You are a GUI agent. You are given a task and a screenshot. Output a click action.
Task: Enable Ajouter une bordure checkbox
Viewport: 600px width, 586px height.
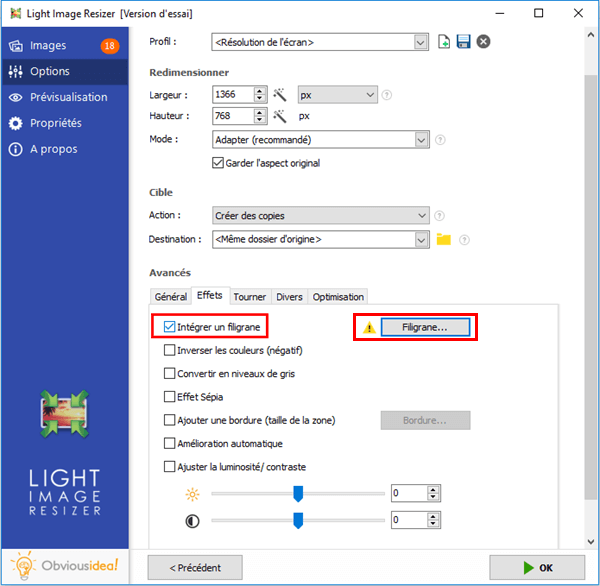tap(170, 420)
